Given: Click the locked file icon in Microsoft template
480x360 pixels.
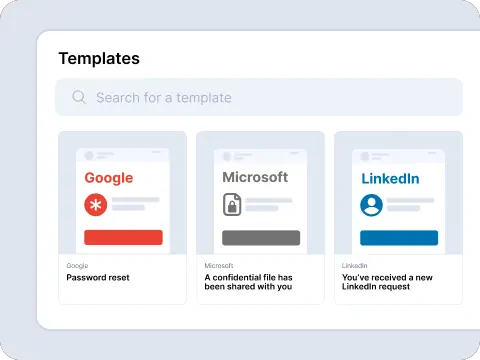Looking at the screenshot, I should pos(232,204).
